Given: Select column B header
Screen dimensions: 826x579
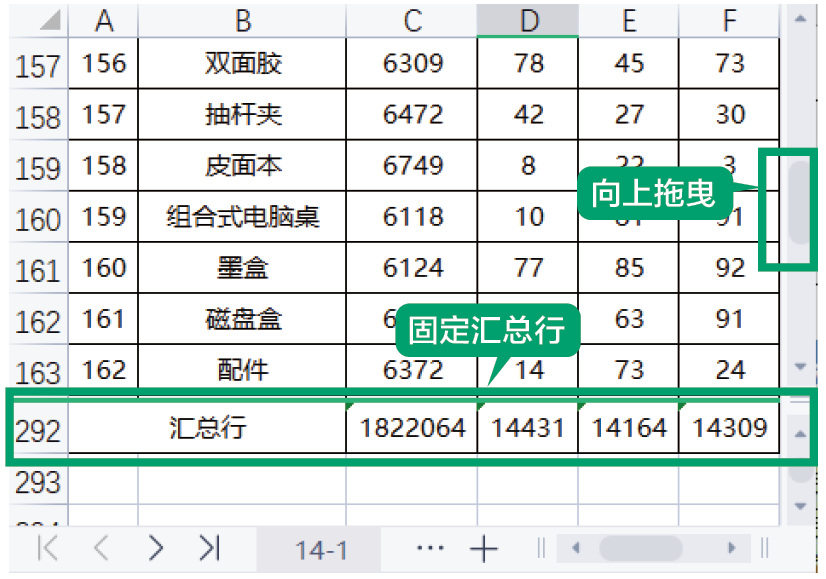Looking at the screenshot, I should point(242,21).
